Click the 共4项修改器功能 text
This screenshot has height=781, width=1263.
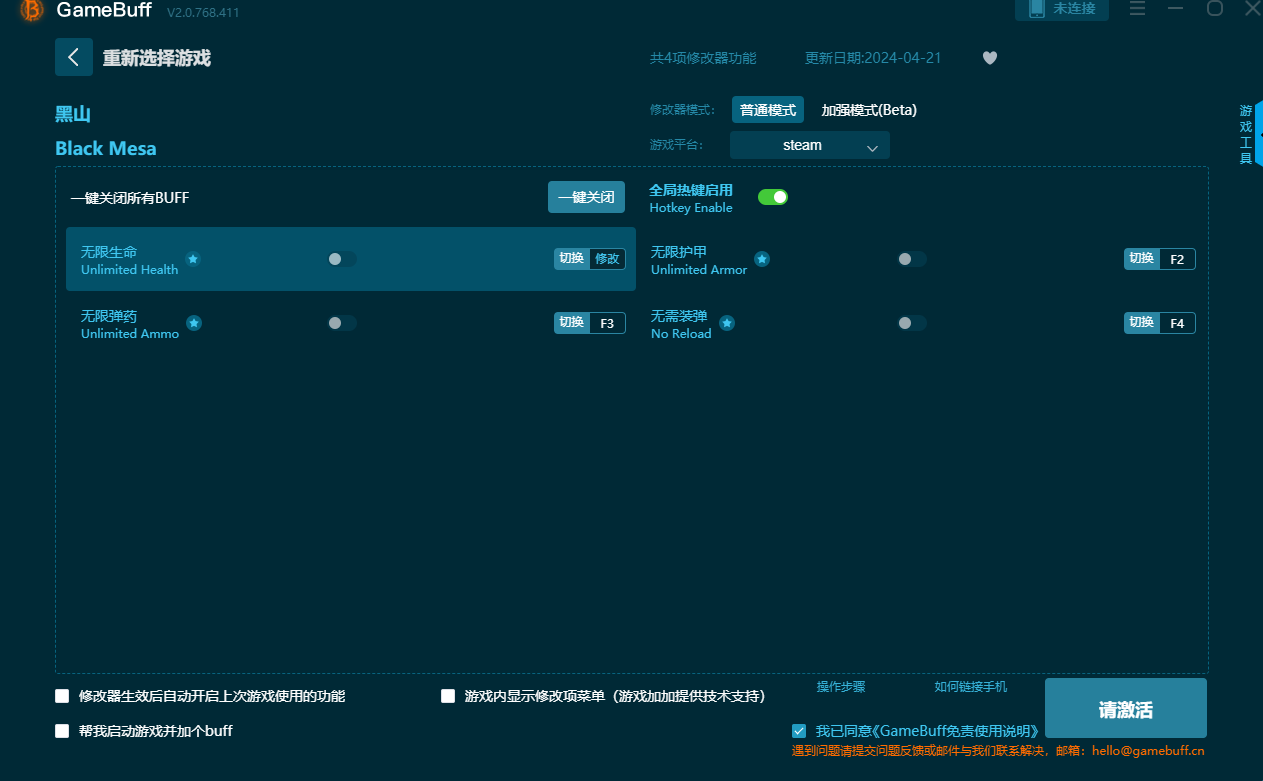pos(703,58)
